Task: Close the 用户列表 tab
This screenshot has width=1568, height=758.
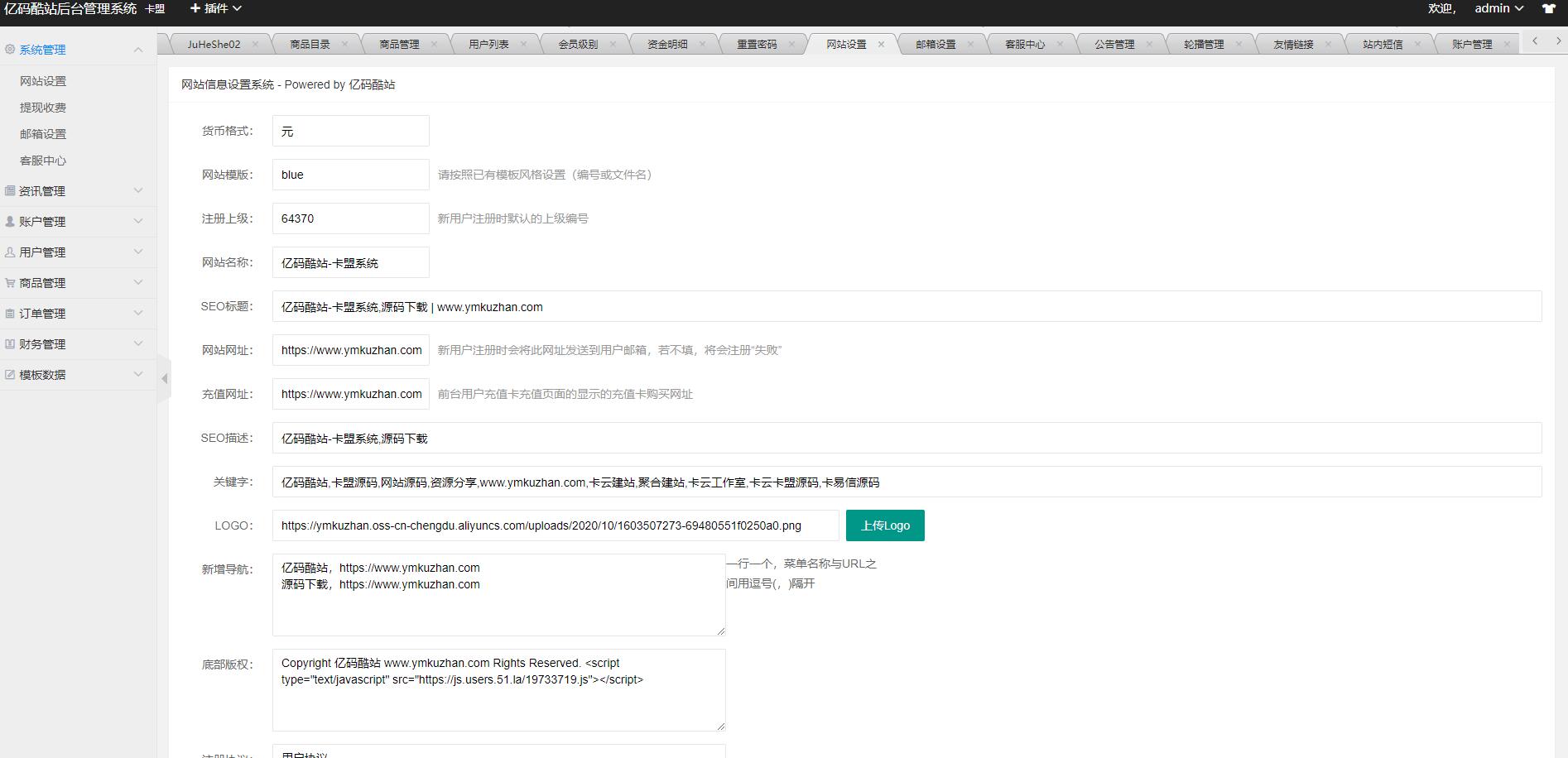Action: (x=523, y=45)
